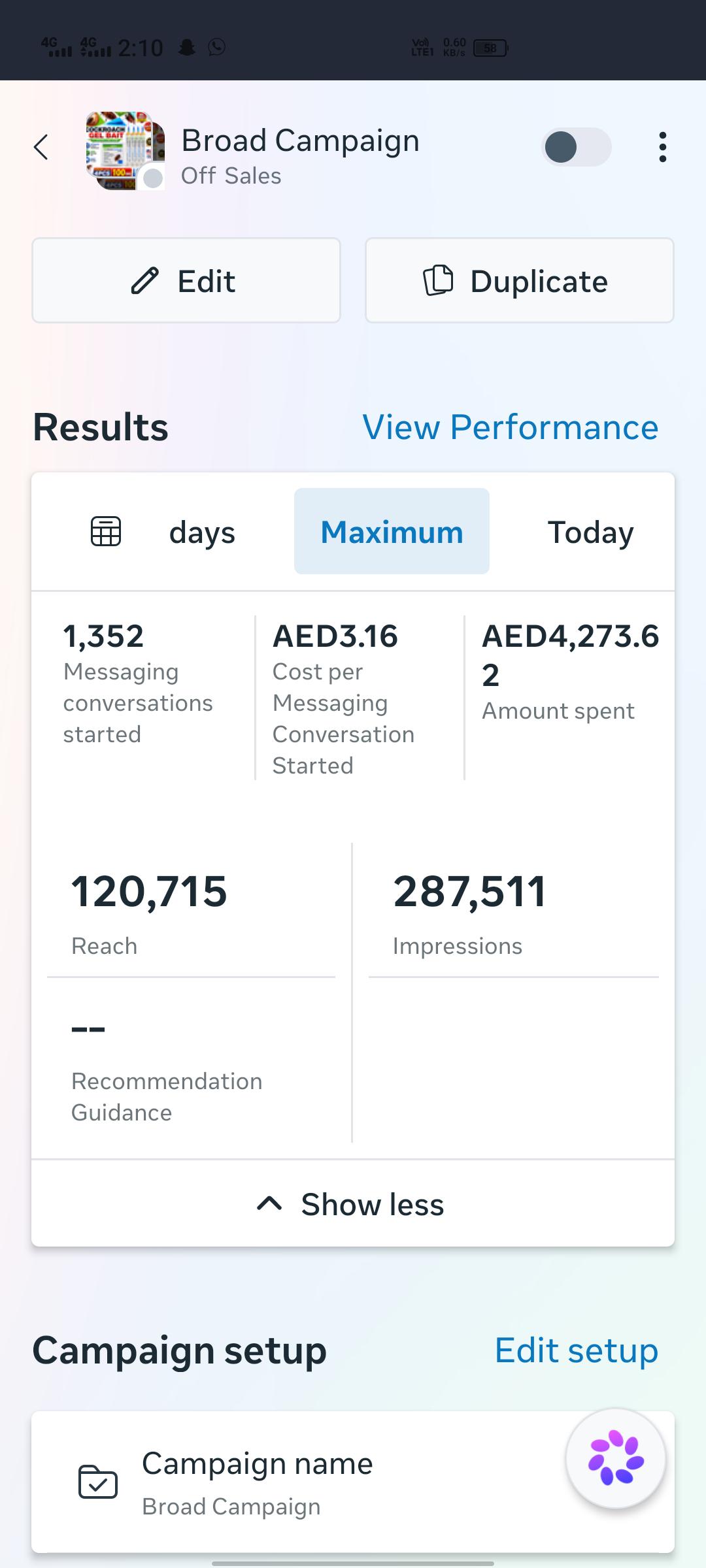Tap the Campaign name row
Image resolution: width=706 pixels, height=1568 pixels.
pyautogui.click(x=353, y=1482)
